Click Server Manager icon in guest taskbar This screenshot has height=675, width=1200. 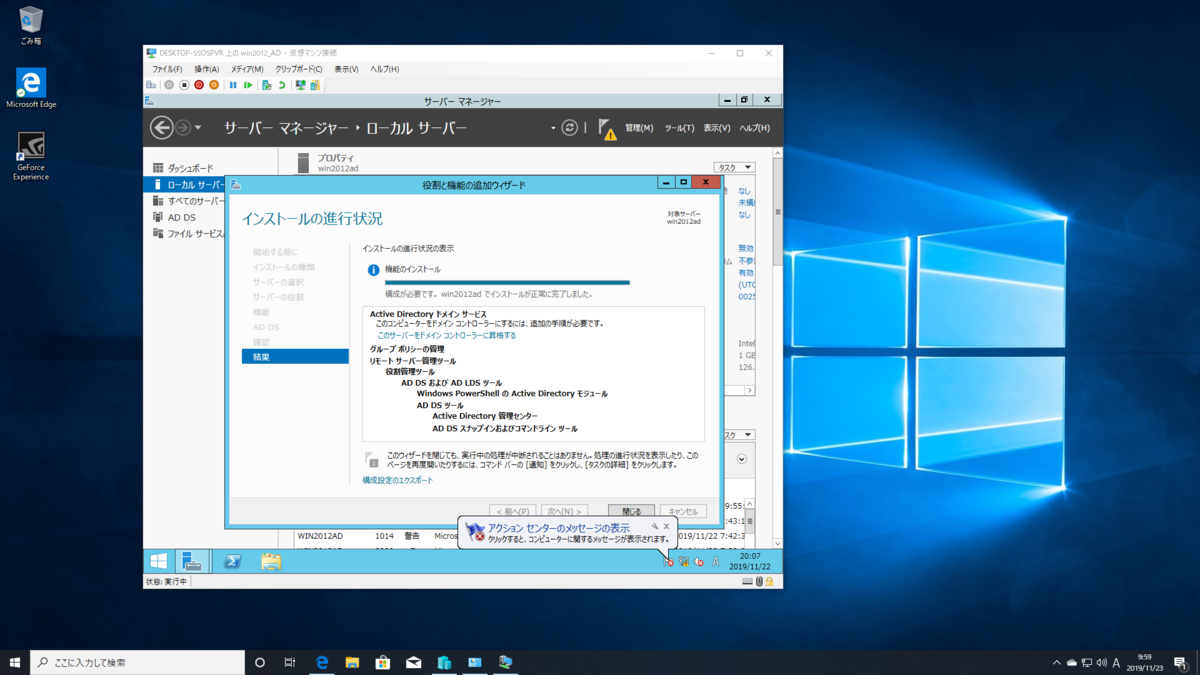tap(192, 562)
